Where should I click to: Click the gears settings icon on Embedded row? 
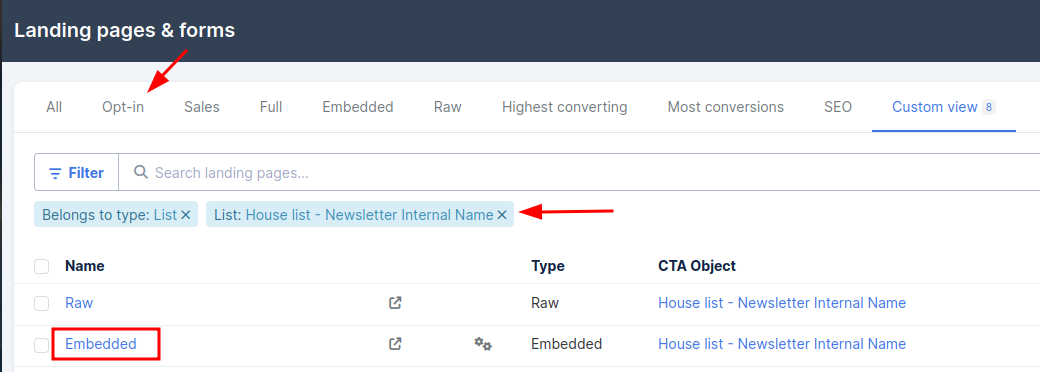(483, 344)
